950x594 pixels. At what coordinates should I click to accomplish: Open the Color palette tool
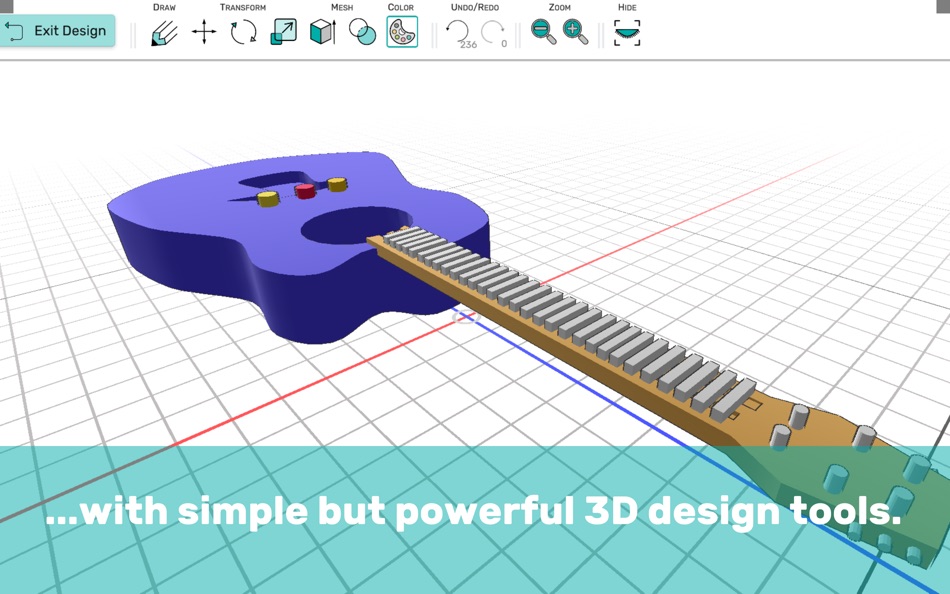(402, 32)
